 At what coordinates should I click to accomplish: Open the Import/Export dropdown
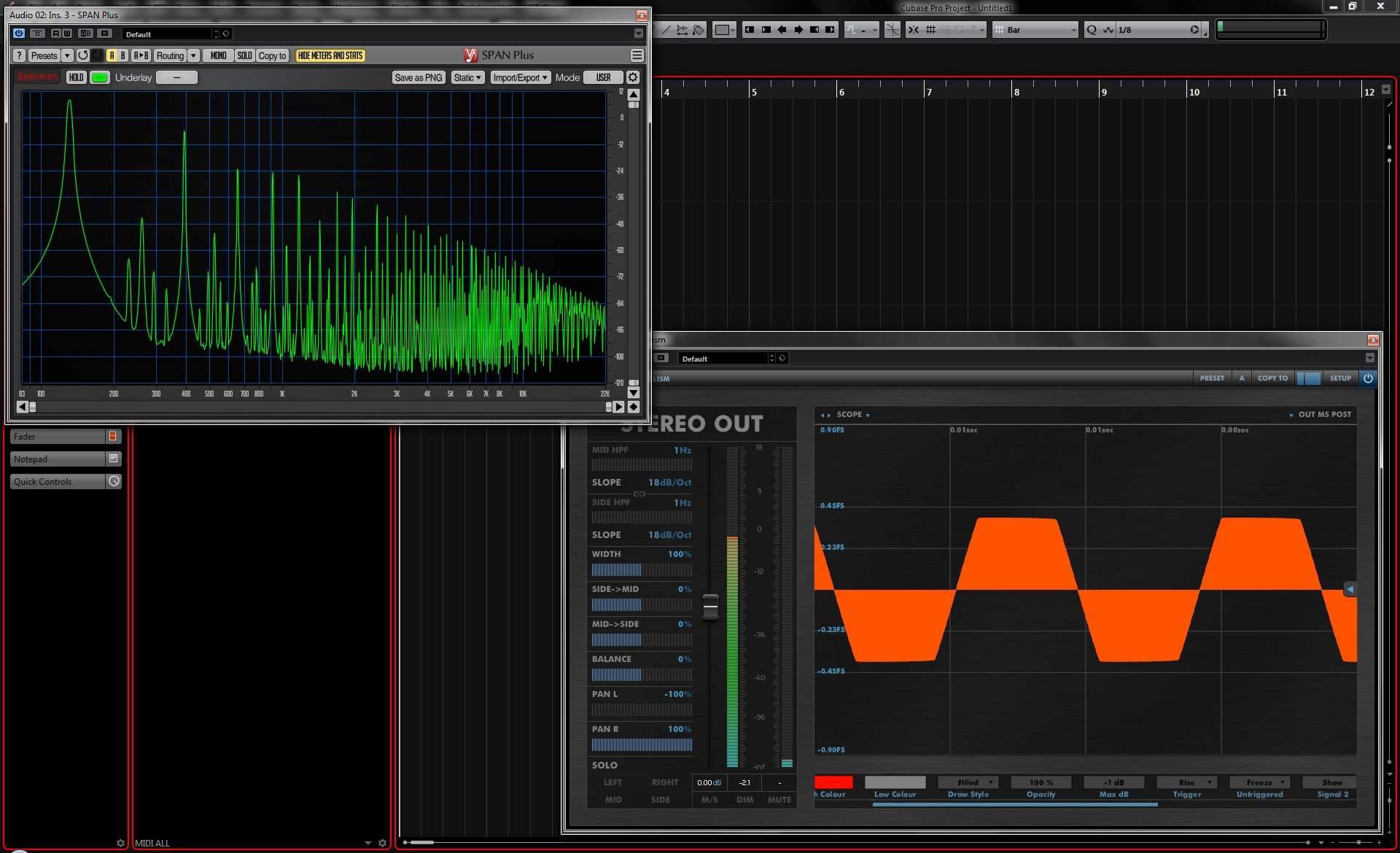coord(520,77)
